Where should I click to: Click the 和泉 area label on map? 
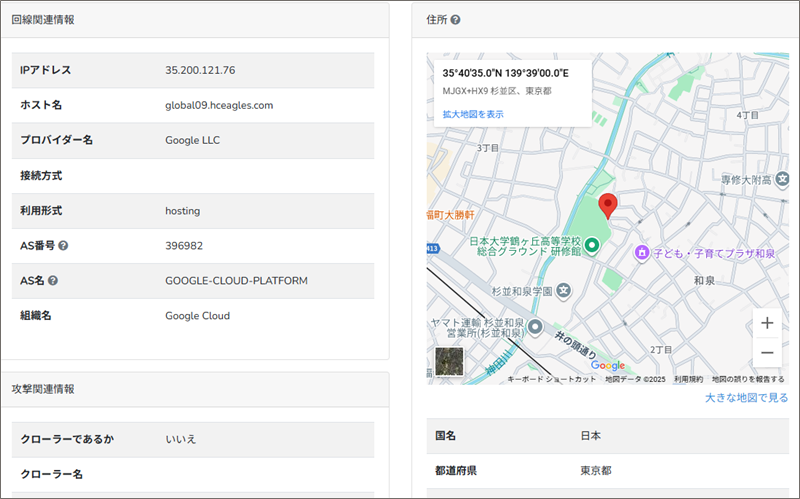pyautogui.click(x=704, y=281)
